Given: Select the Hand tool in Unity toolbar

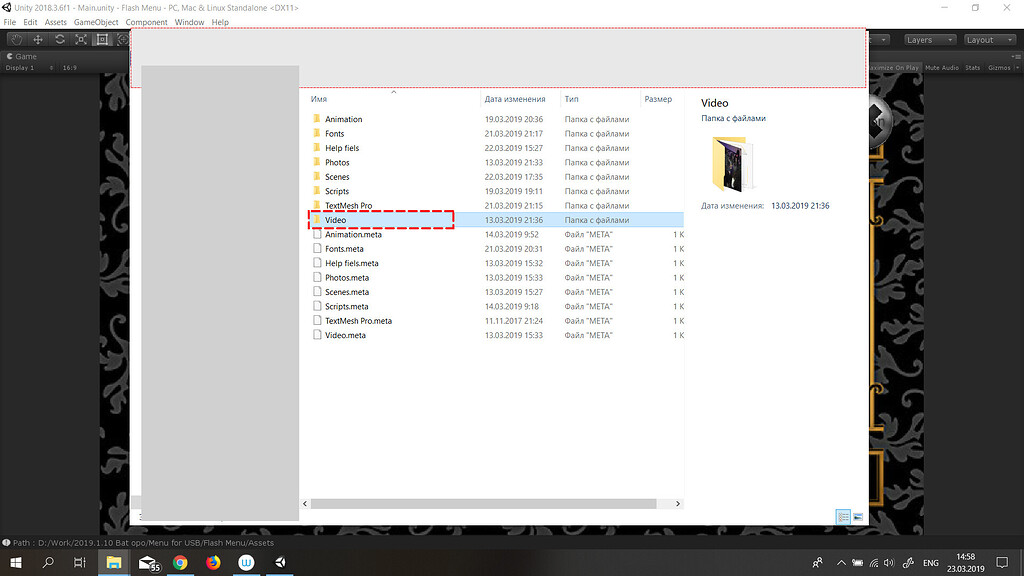Looking at the screenshot, I should [16, 39].
